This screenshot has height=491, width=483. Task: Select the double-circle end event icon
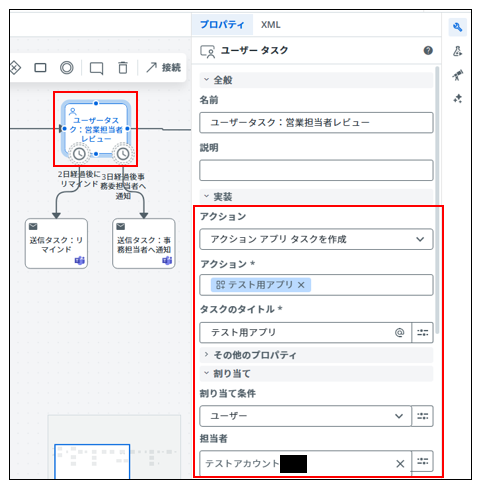67,68
